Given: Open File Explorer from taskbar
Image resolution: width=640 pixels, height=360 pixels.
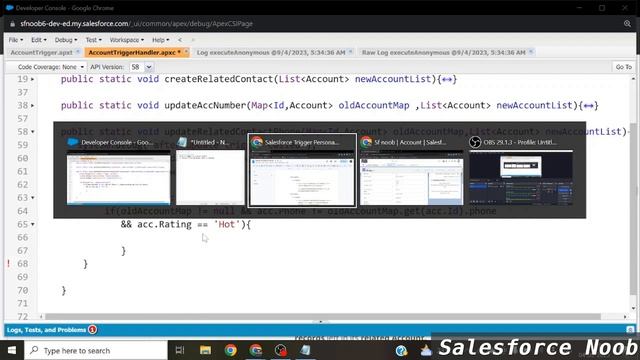Looking at the screenshot, I should pyautogui.click(x=205, y=350).
